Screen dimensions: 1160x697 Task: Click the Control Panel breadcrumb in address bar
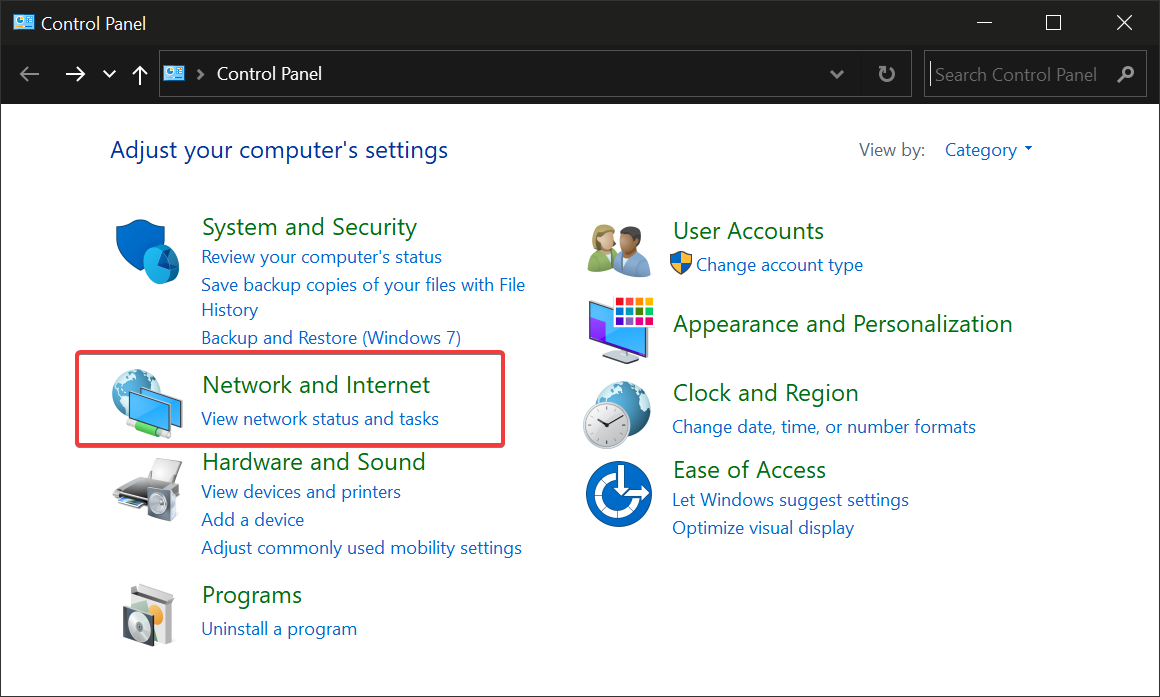click(x=269, y=74)
